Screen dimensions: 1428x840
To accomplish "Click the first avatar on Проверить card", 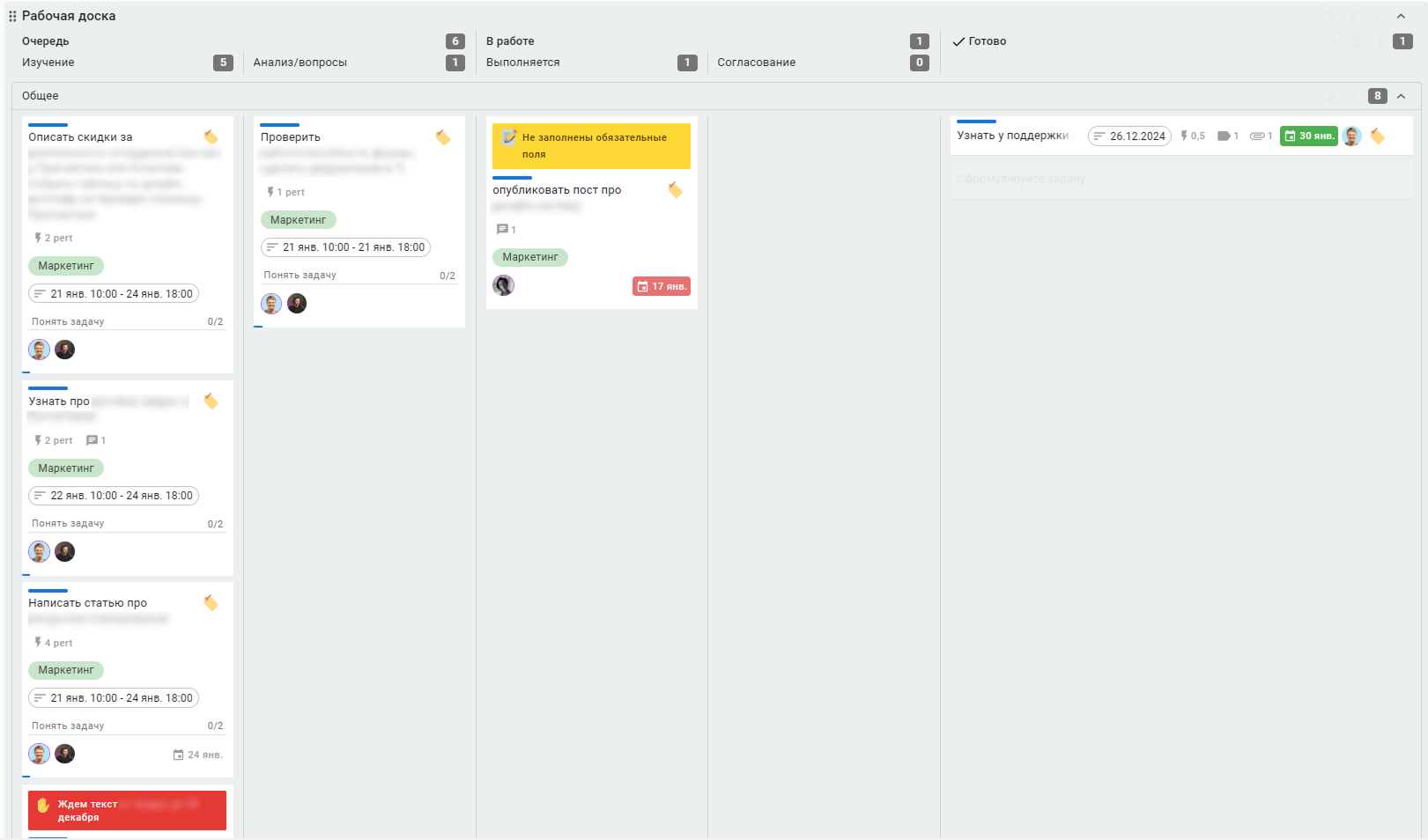I will point(271,304).
